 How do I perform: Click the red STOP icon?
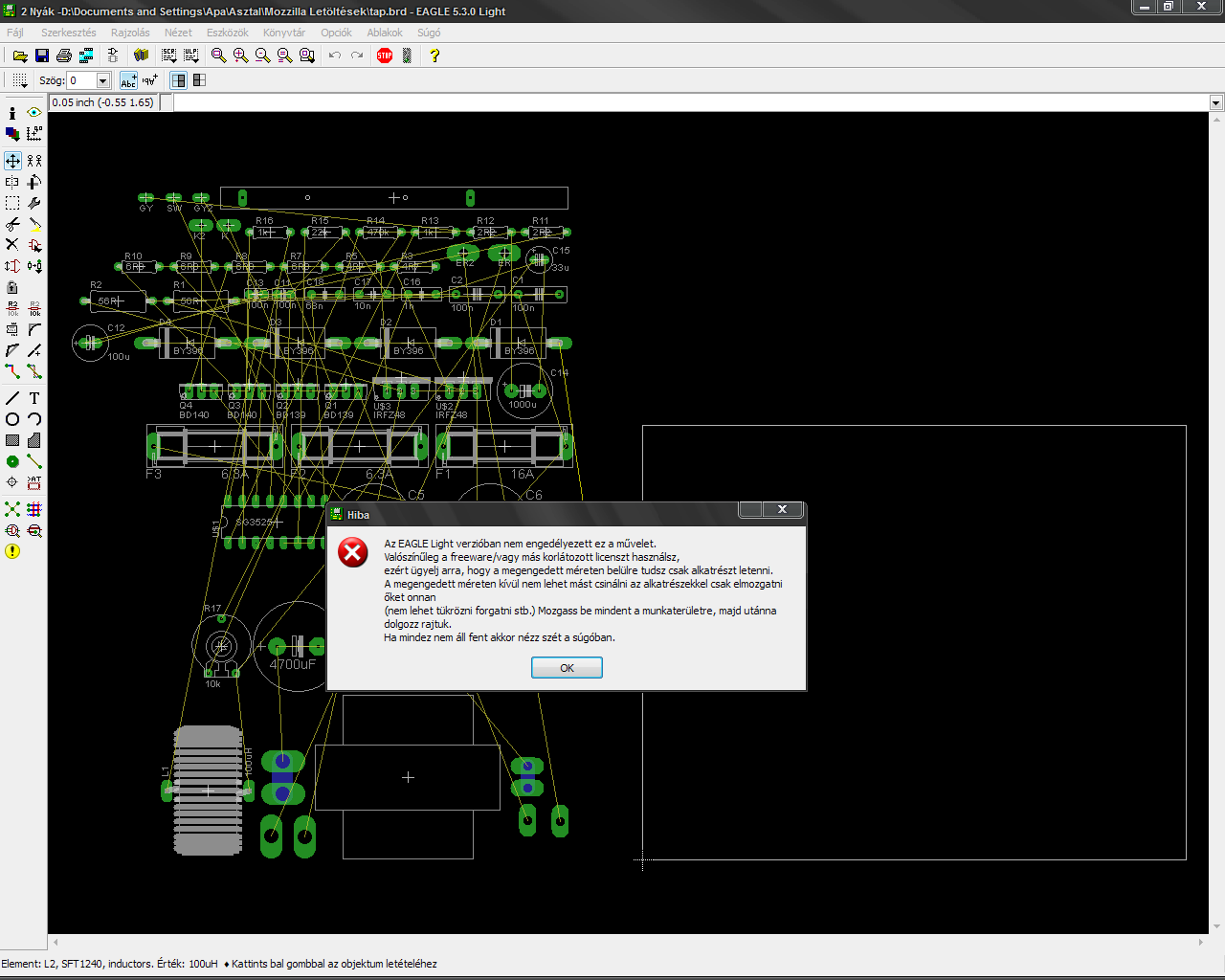pyautogui.click(x=385, y=56)
